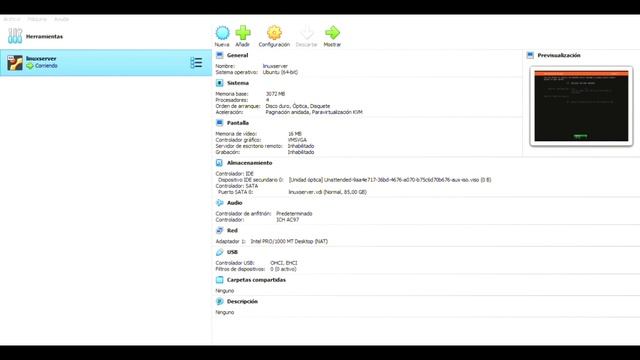Open the Audio settings heading link
The image size is (640, 360).
tap(235, 203)
